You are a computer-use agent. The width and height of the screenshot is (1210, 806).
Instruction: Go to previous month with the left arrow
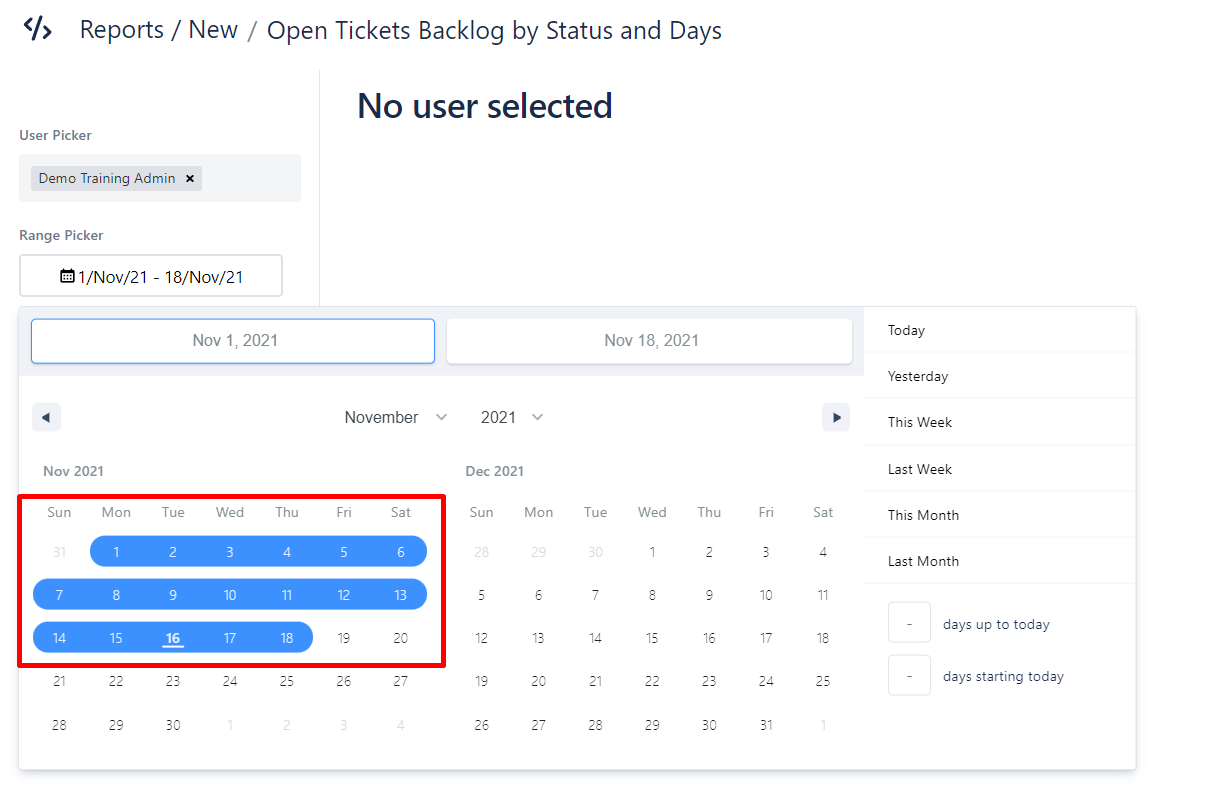(x=46, y=417)
